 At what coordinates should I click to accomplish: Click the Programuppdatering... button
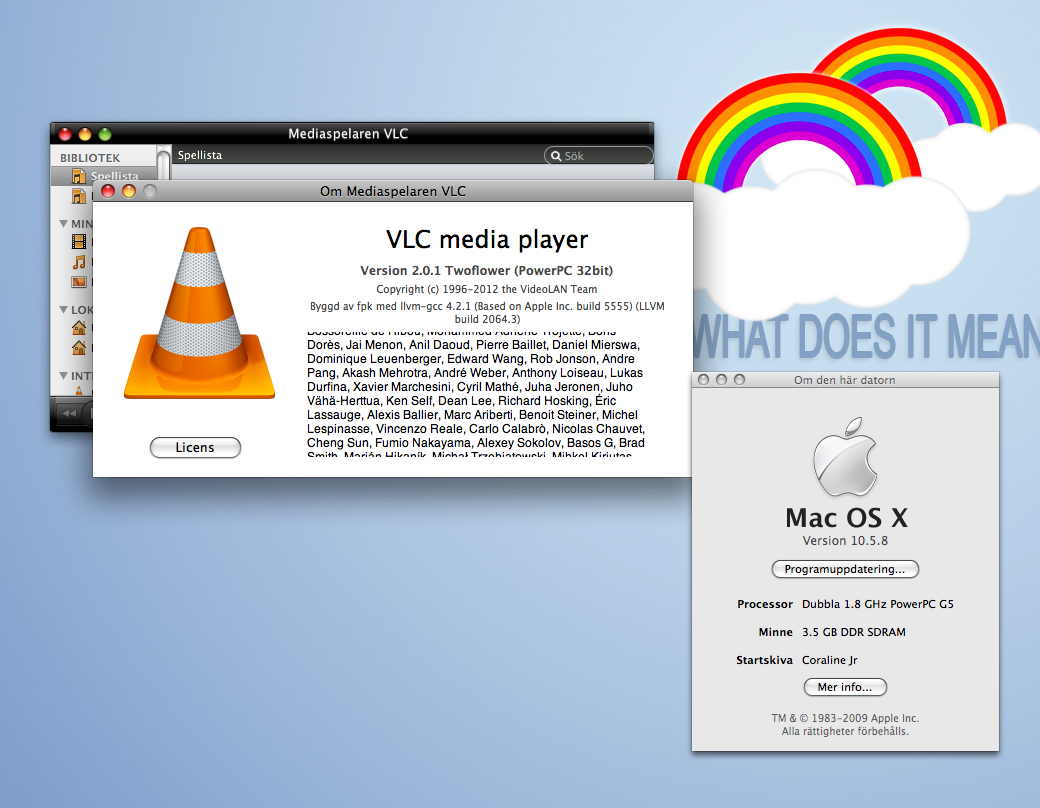[845, 569]
